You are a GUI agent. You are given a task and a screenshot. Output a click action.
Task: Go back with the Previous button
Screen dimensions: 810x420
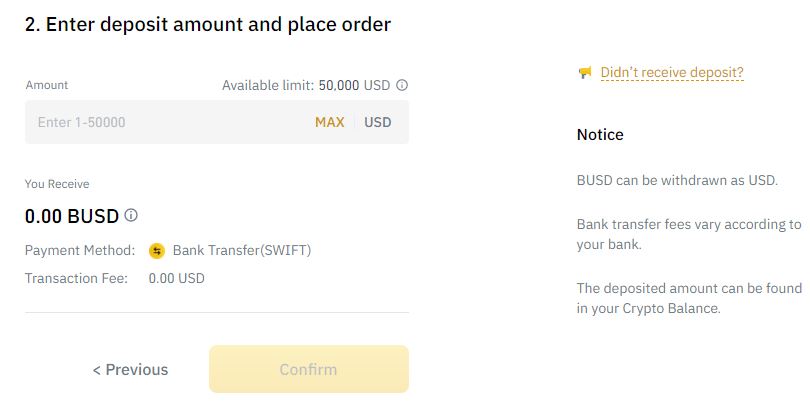pos(130,370)
